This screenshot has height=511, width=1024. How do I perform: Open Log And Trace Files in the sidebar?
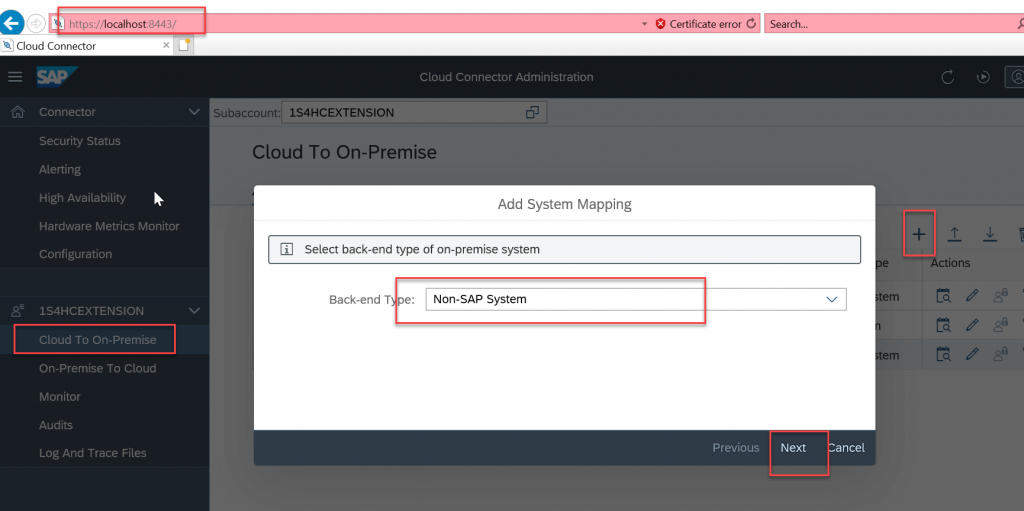(93, 453)
